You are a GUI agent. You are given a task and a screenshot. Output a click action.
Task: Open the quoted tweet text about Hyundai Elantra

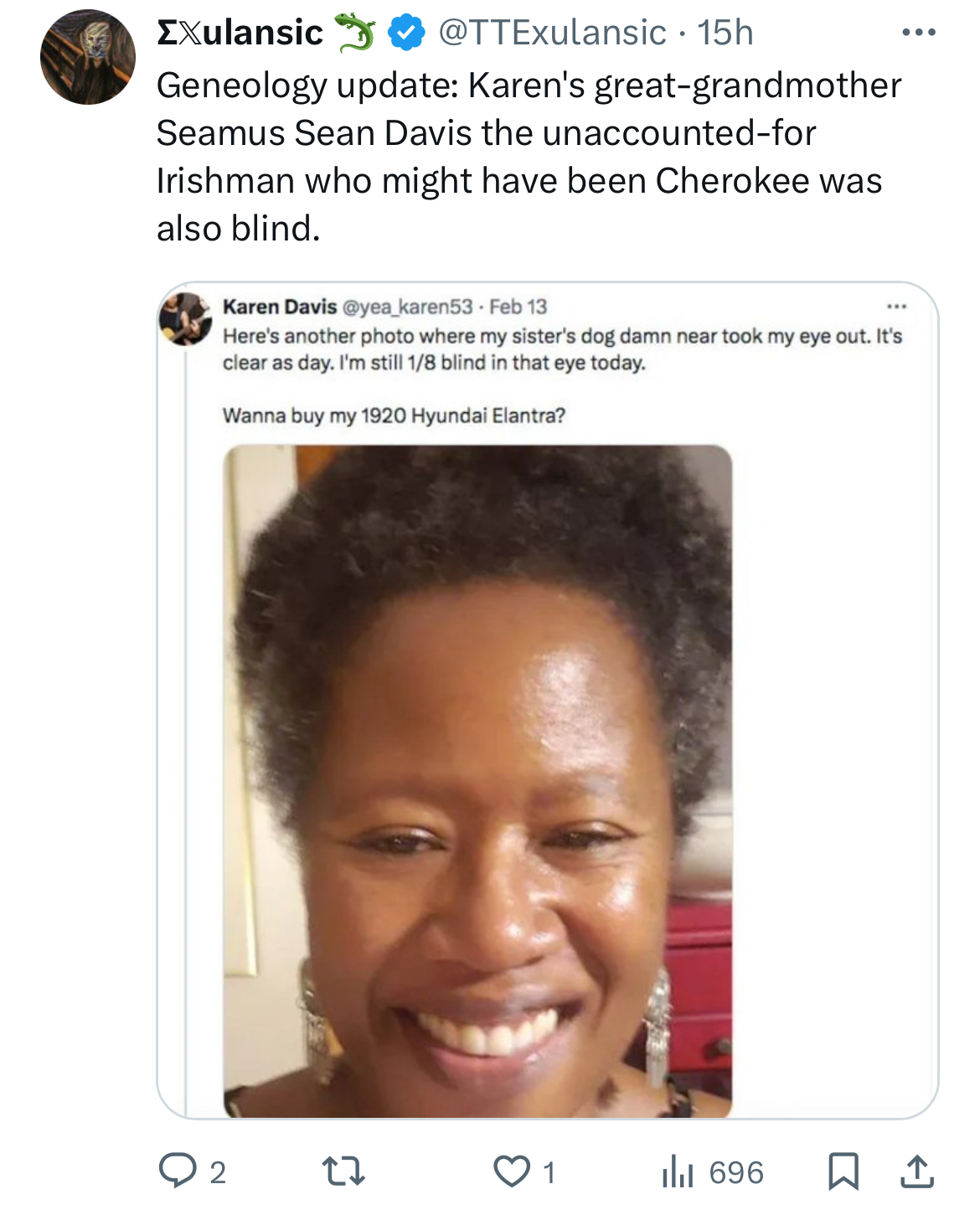[394, 416]
